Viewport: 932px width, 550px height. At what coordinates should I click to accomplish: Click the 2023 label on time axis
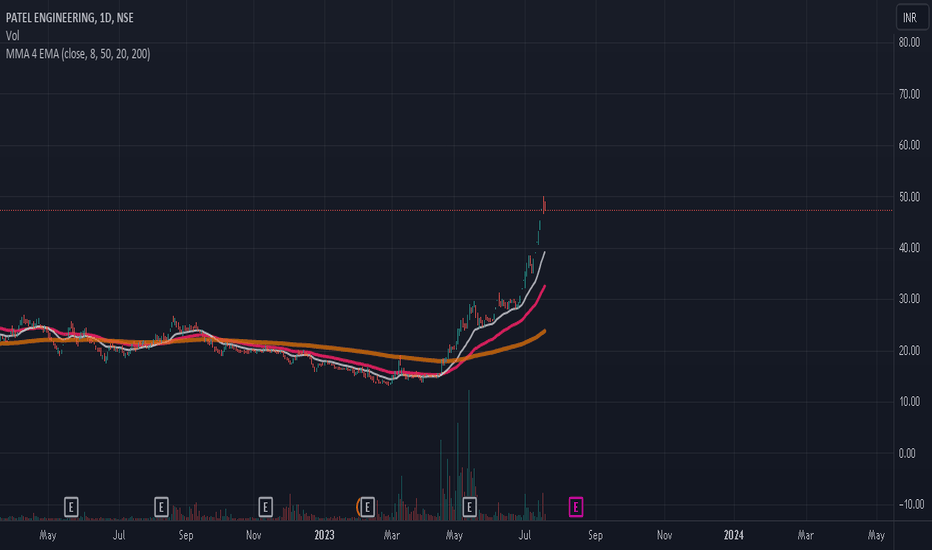(x=324, y=535)
